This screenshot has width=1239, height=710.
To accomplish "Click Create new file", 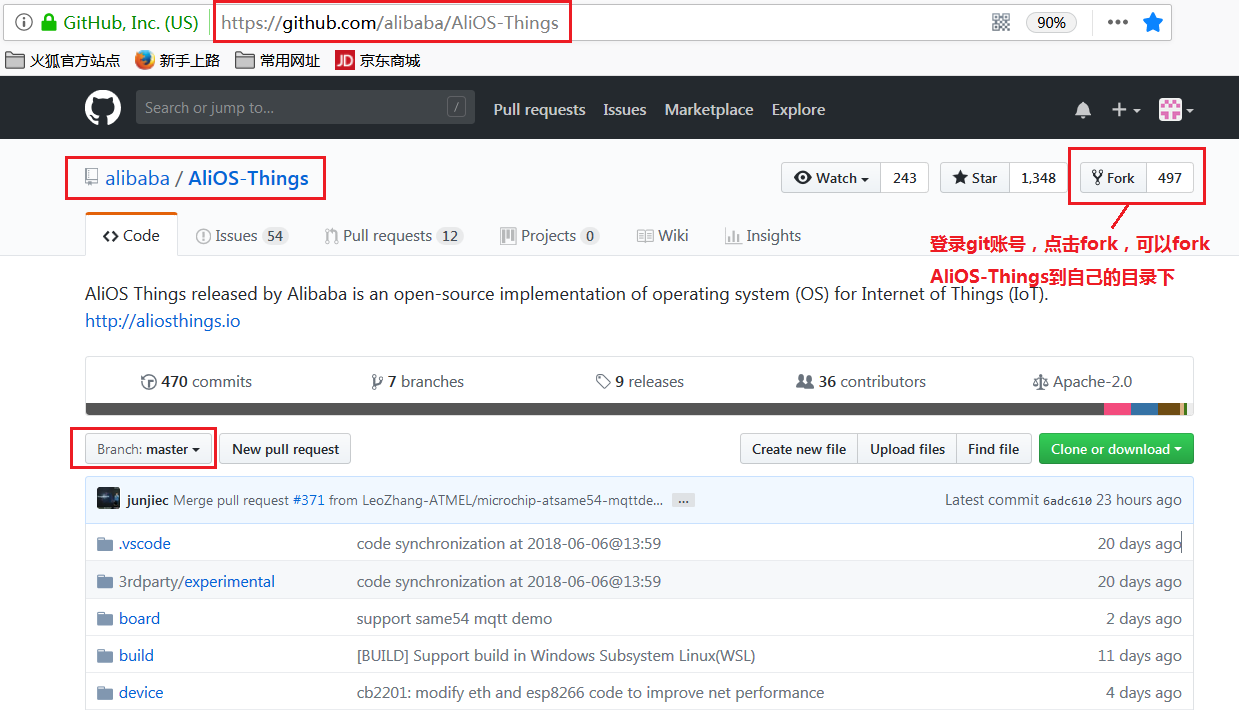I will (x=799, y=449).
